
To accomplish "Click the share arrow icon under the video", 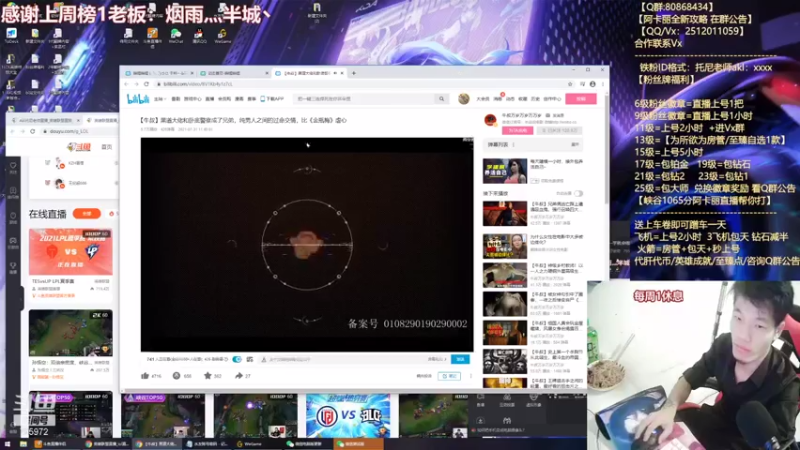I will point(238,376).
